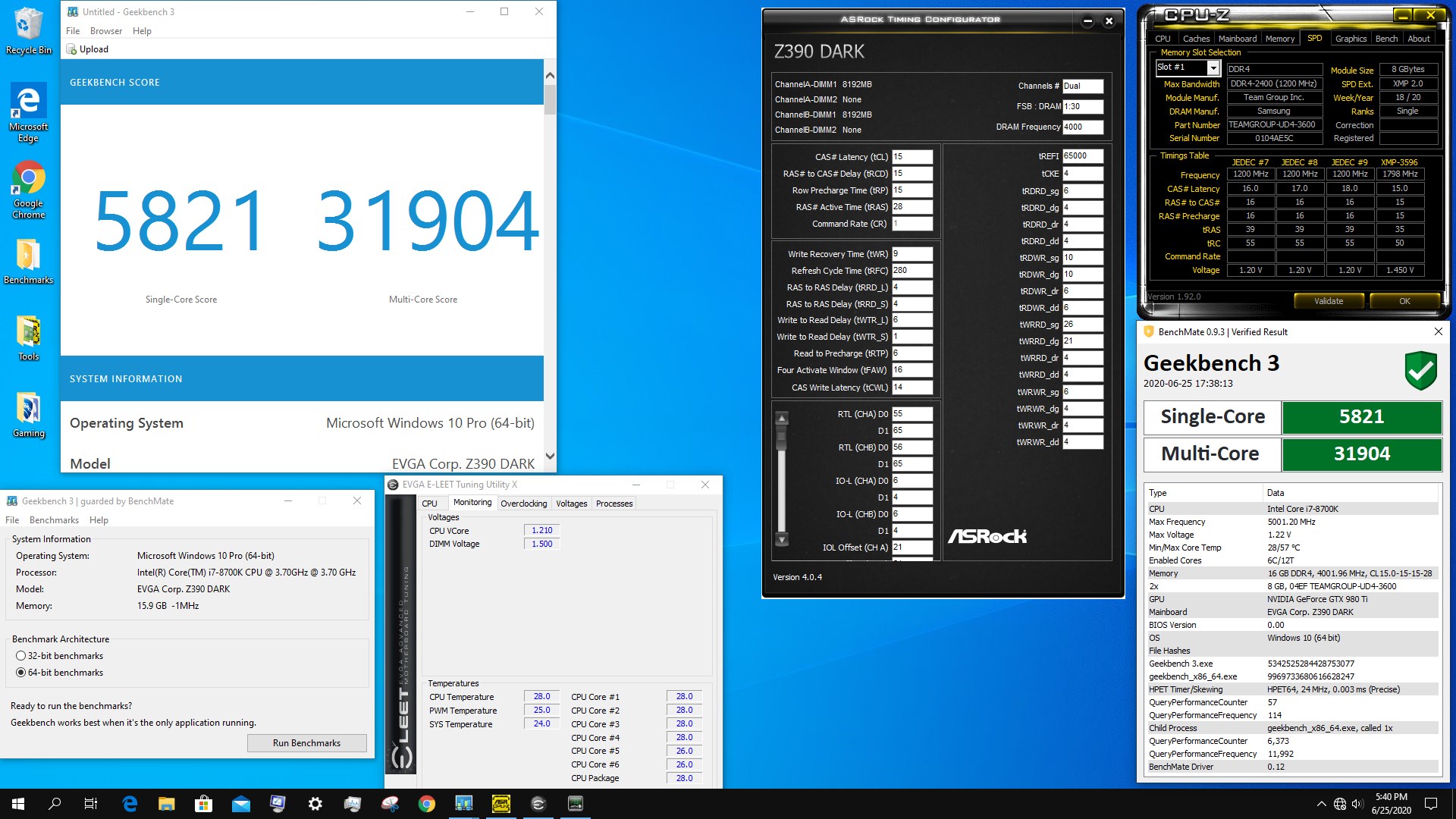This screenshot has width=1456, height=819.
Task: Switch to Voltages tab in E-LEET
Action: pyautogui.click(x=571, y=504)
